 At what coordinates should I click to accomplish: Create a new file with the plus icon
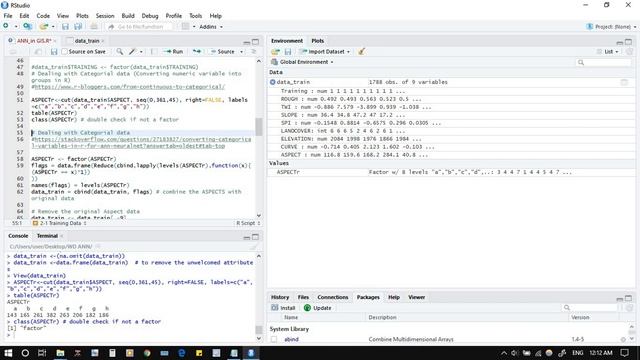click(x=6, y=27)
